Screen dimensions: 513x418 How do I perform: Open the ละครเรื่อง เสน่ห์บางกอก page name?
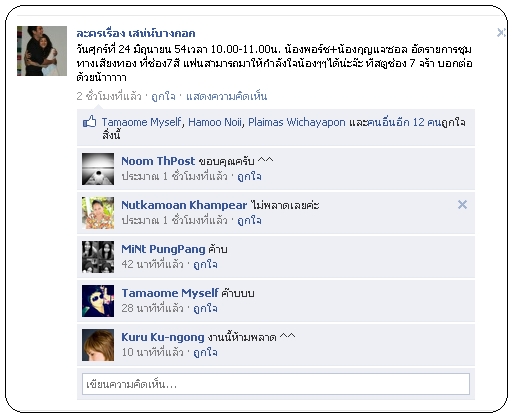pos(136,33)
